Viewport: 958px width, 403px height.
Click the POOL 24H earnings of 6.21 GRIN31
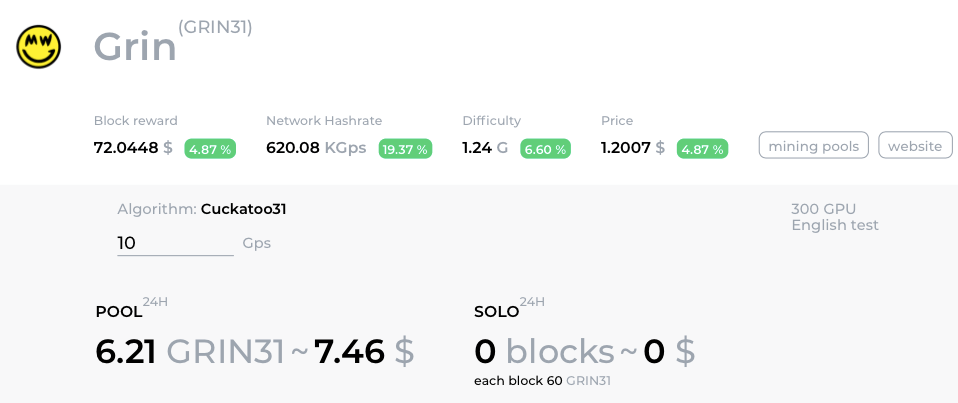point(190,351)
